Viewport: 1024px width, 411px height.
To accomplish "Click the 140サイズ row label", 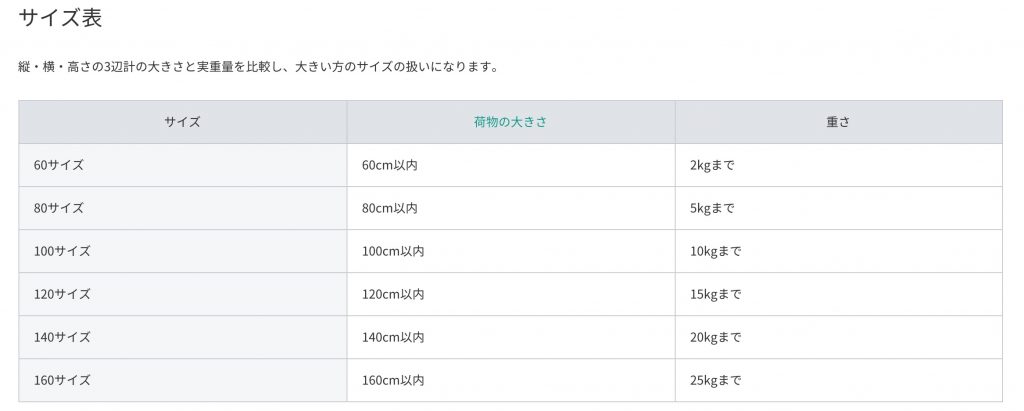I will click(62, 338).
